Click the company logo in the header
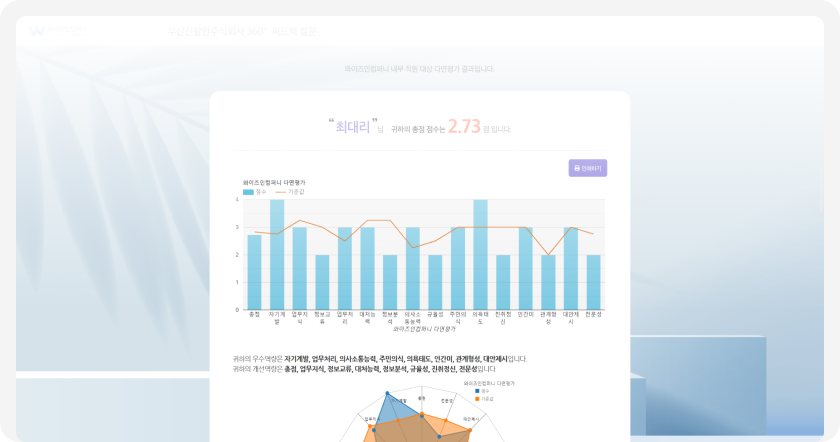This screenshot has width=840, height=442. 57,31
